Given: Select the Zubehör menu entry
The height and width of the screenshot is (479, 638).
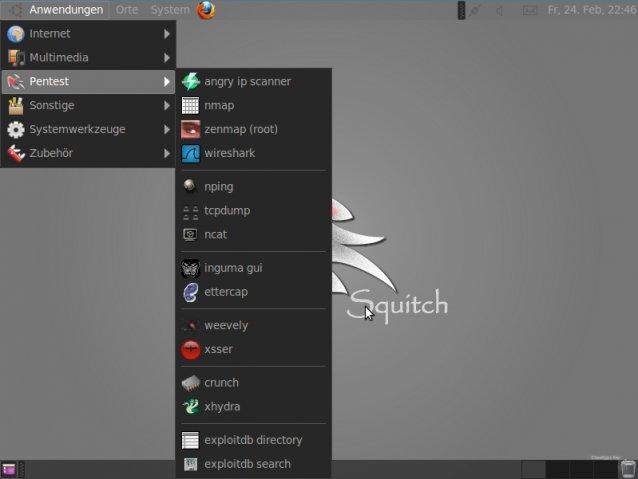Looking at the screenshot, I should pyautogui.click(x=88, y=154).
